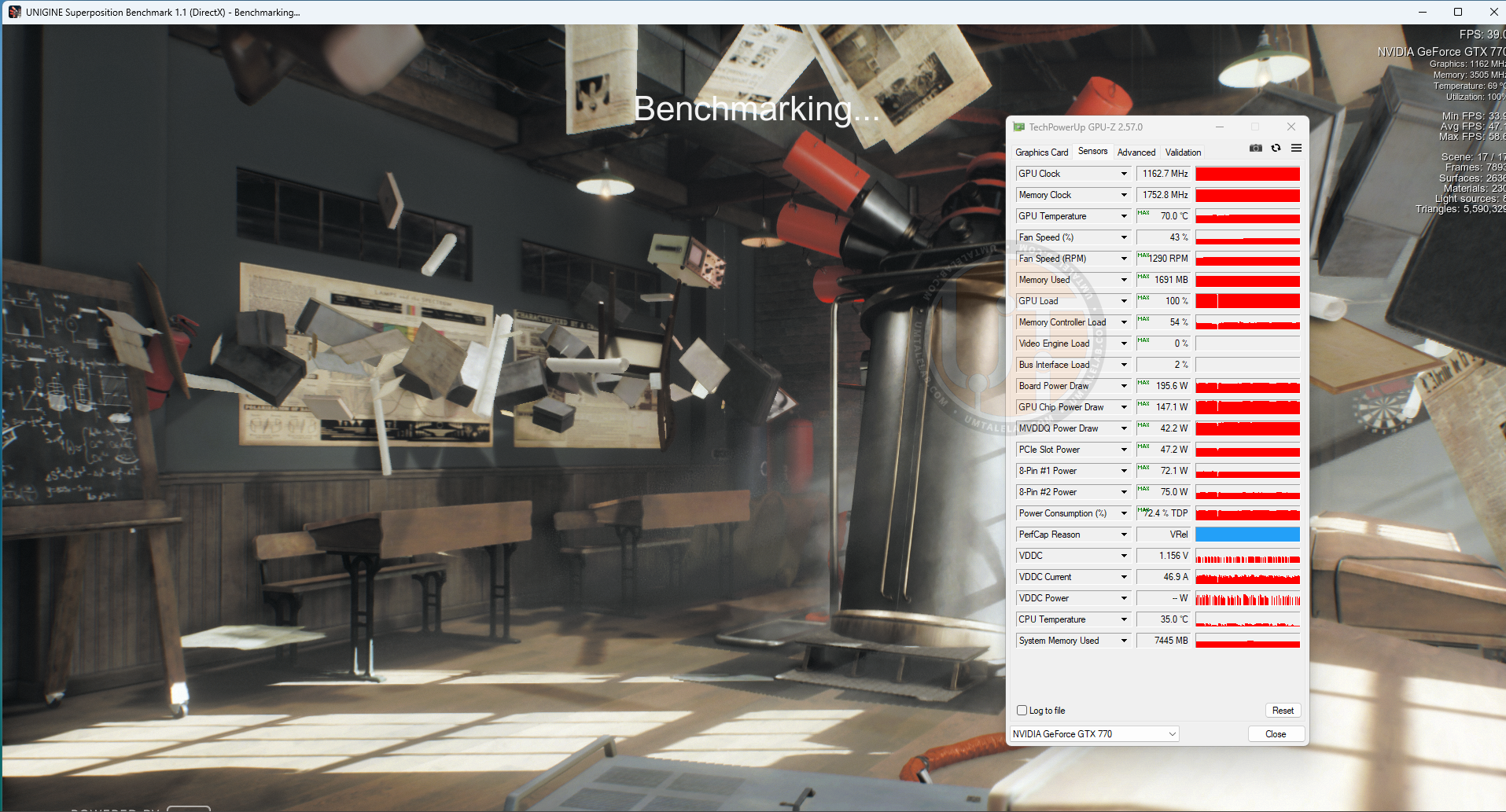Click the VDDC Current value 46.9 A
This screenshot has width=1506, height=812.
click(1165, 577)
